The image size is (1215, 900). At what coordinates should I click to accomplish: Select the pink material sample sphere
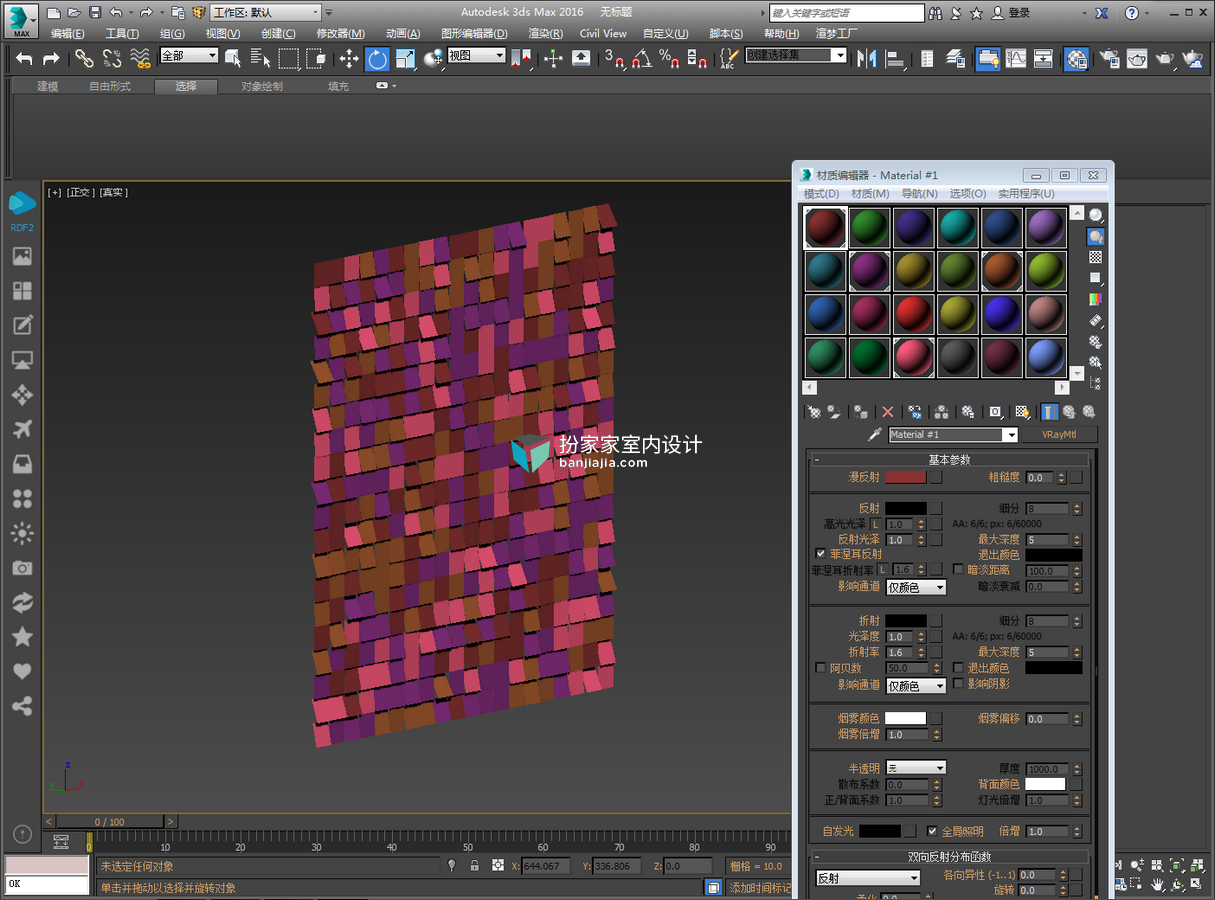pos(913,358)
